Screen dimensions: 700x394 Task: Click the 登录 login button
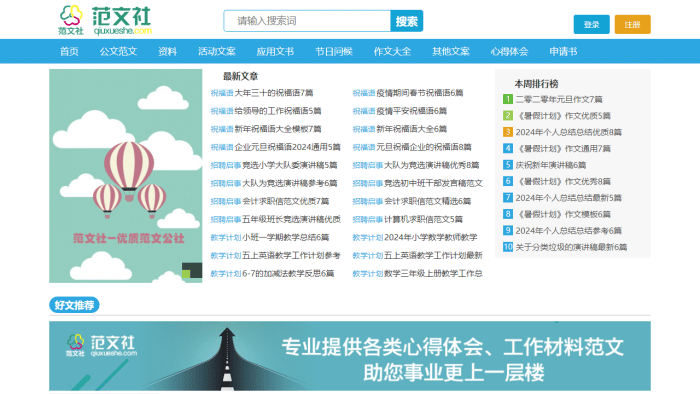[592, 25]
